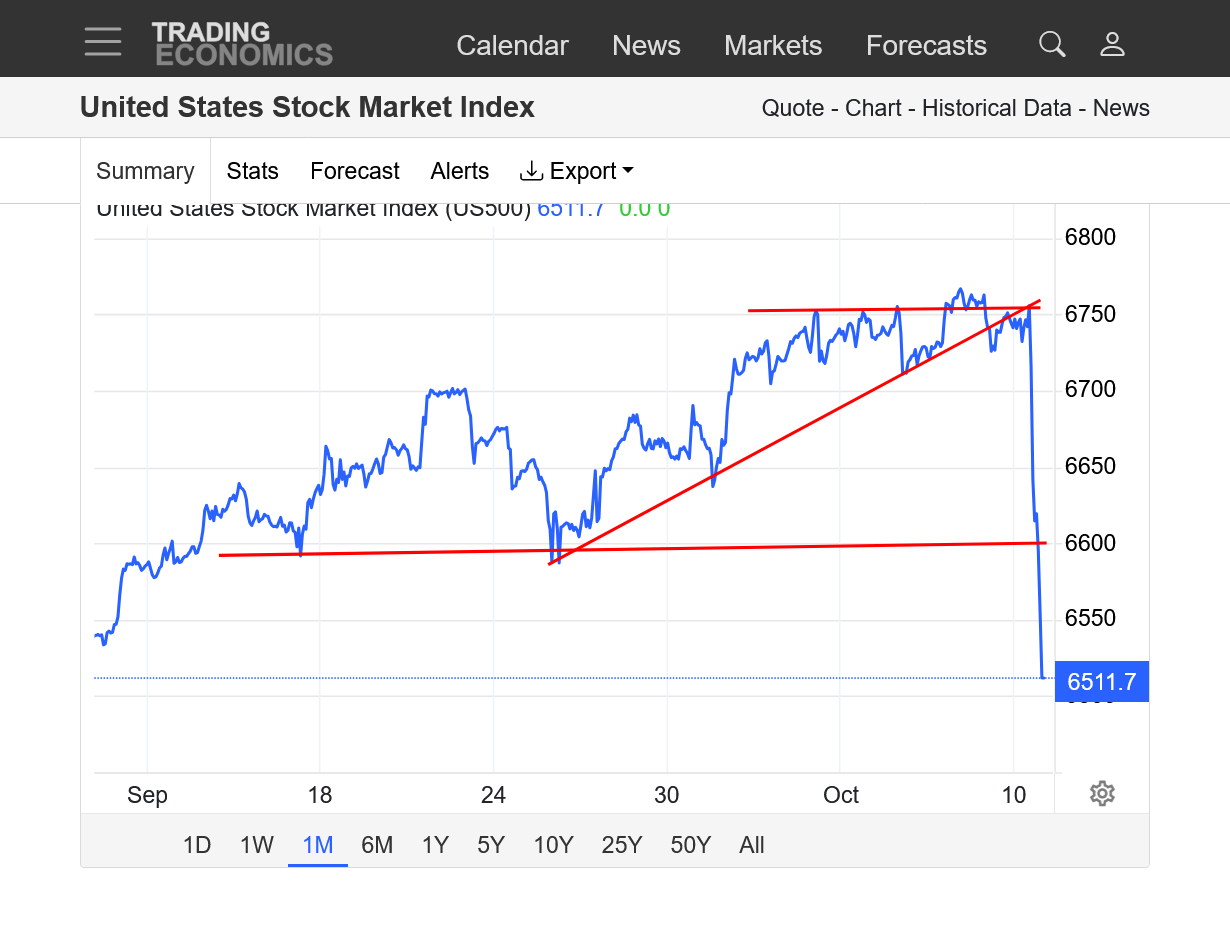Open Markets in the top menu
The width and height of the screenshot is (1230, 933).
[773, 46]
